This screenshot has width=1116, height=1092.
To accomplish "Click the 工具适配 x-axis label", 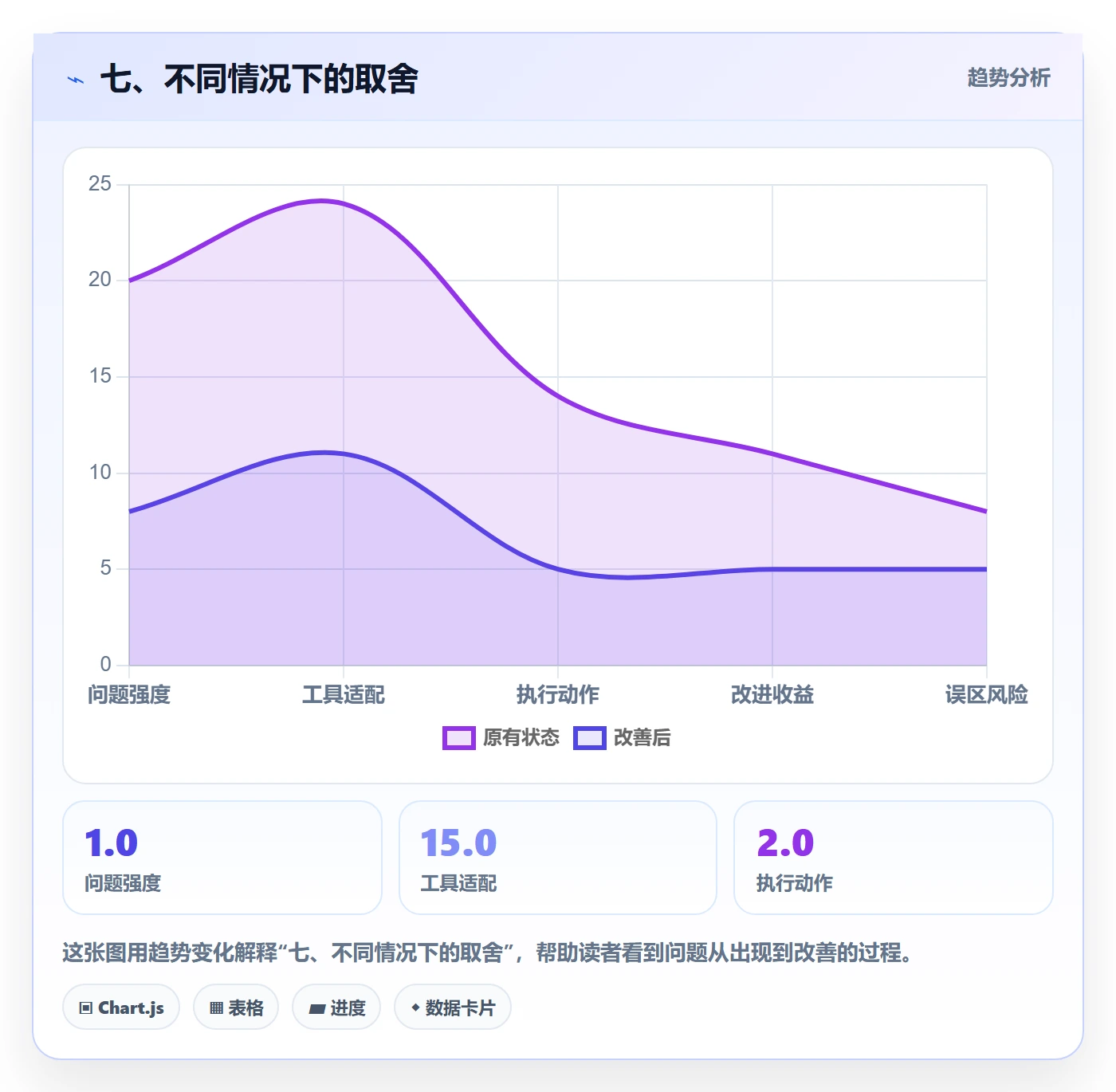I will click(x=344, y=695).
